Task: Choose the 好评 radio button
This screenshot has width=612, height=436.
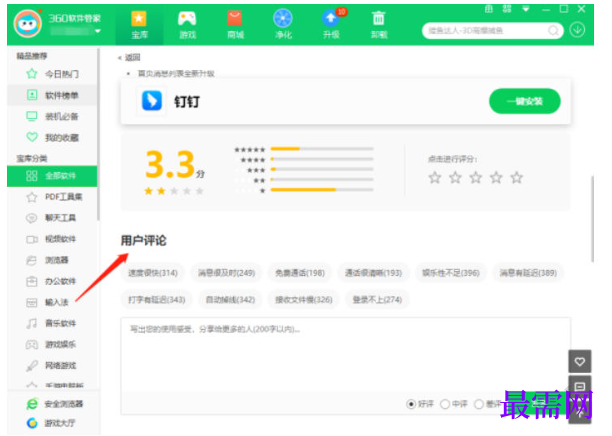Action: 411,404
